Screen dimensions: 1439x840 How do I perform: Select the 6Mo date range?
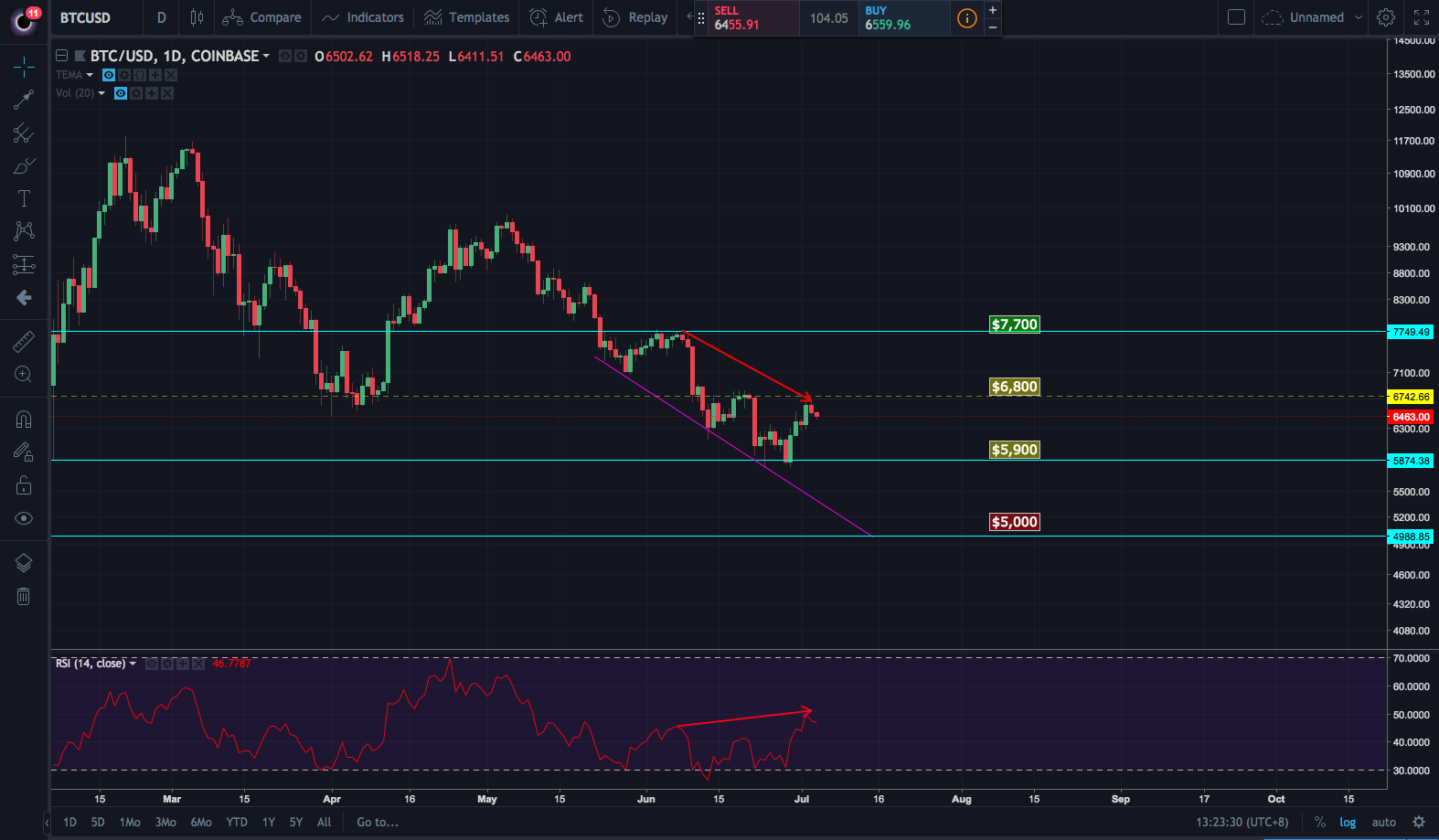pyautogui.click(x=201, y=823)
